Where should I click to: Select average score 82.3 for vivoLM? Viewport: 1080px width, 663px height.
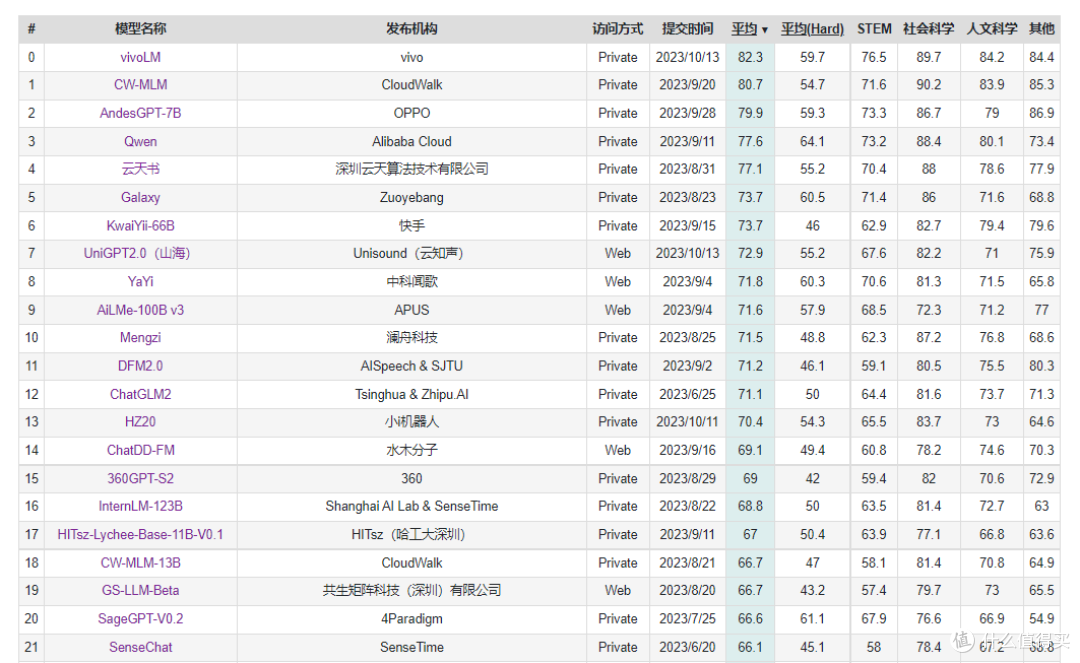750,57
